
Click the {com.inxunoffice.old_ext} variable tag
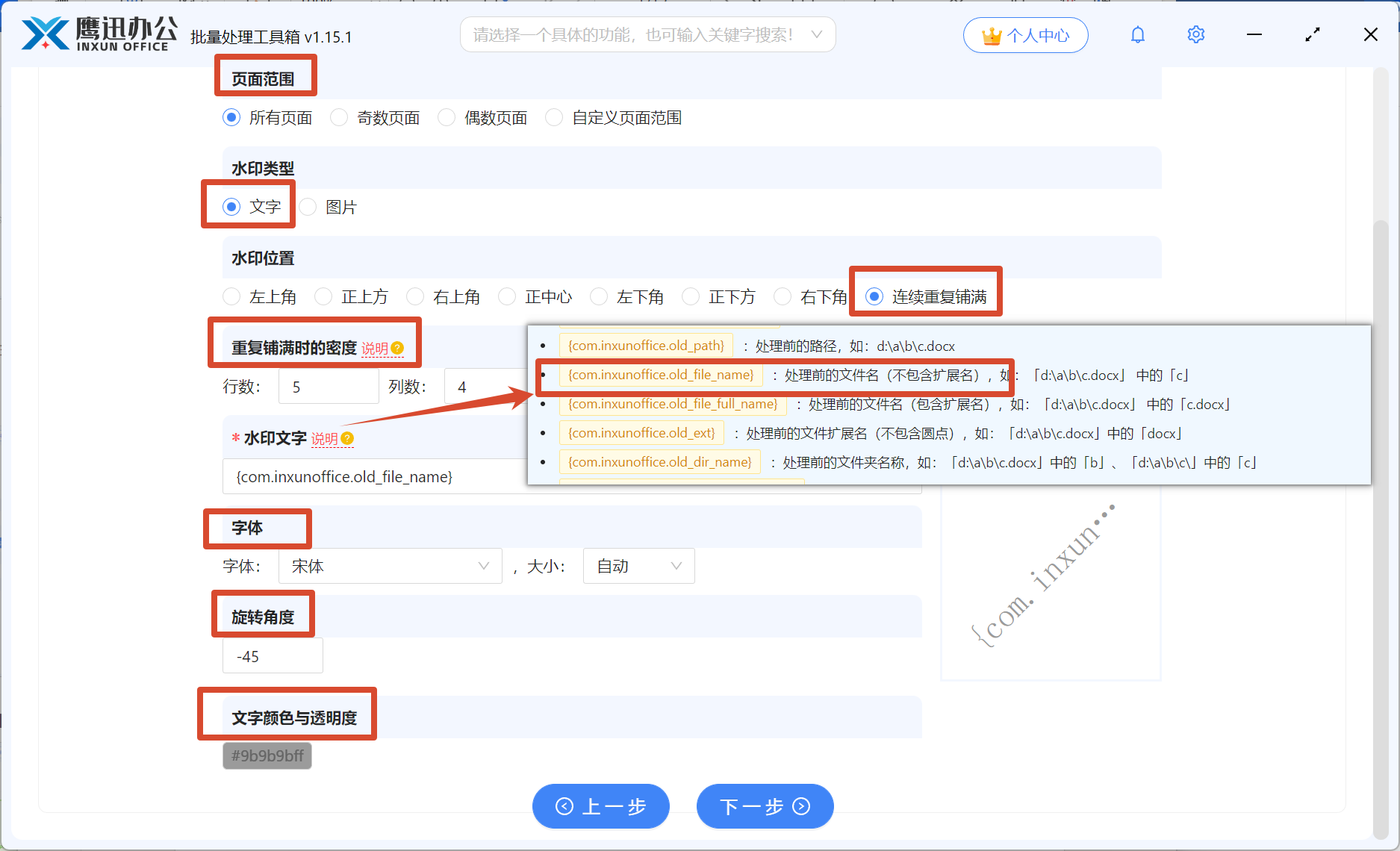[x=641, y=433]
